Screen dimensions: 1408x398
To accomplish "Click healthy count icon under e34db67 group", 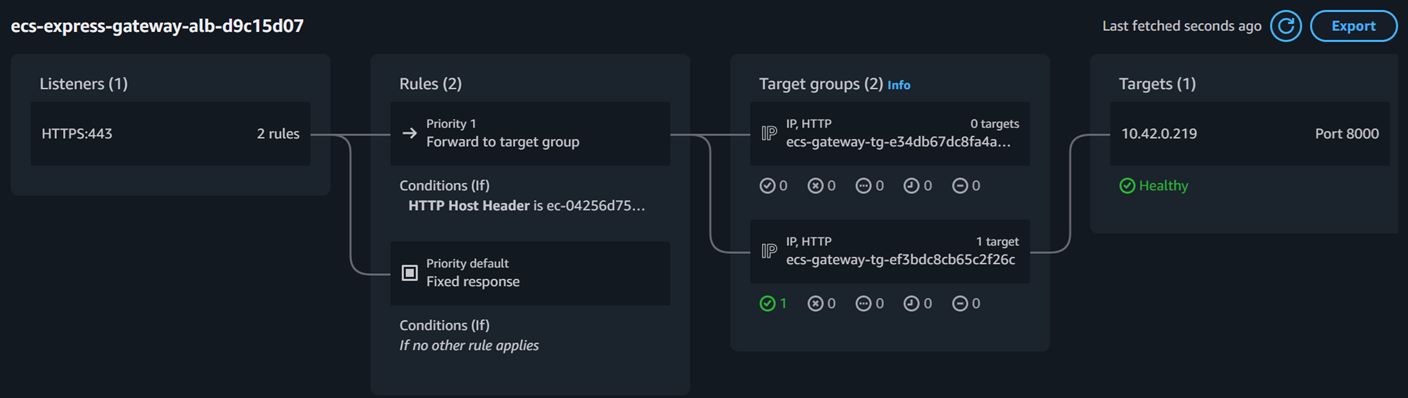I will (767, 186).
